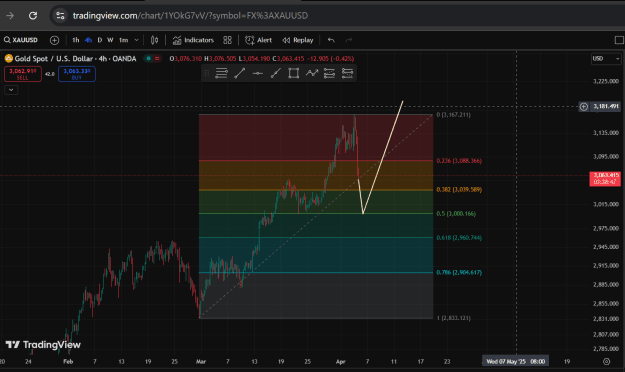The image size is (625, 372).
Task: Reload the page in the browser
Action: tap(33, 16)
